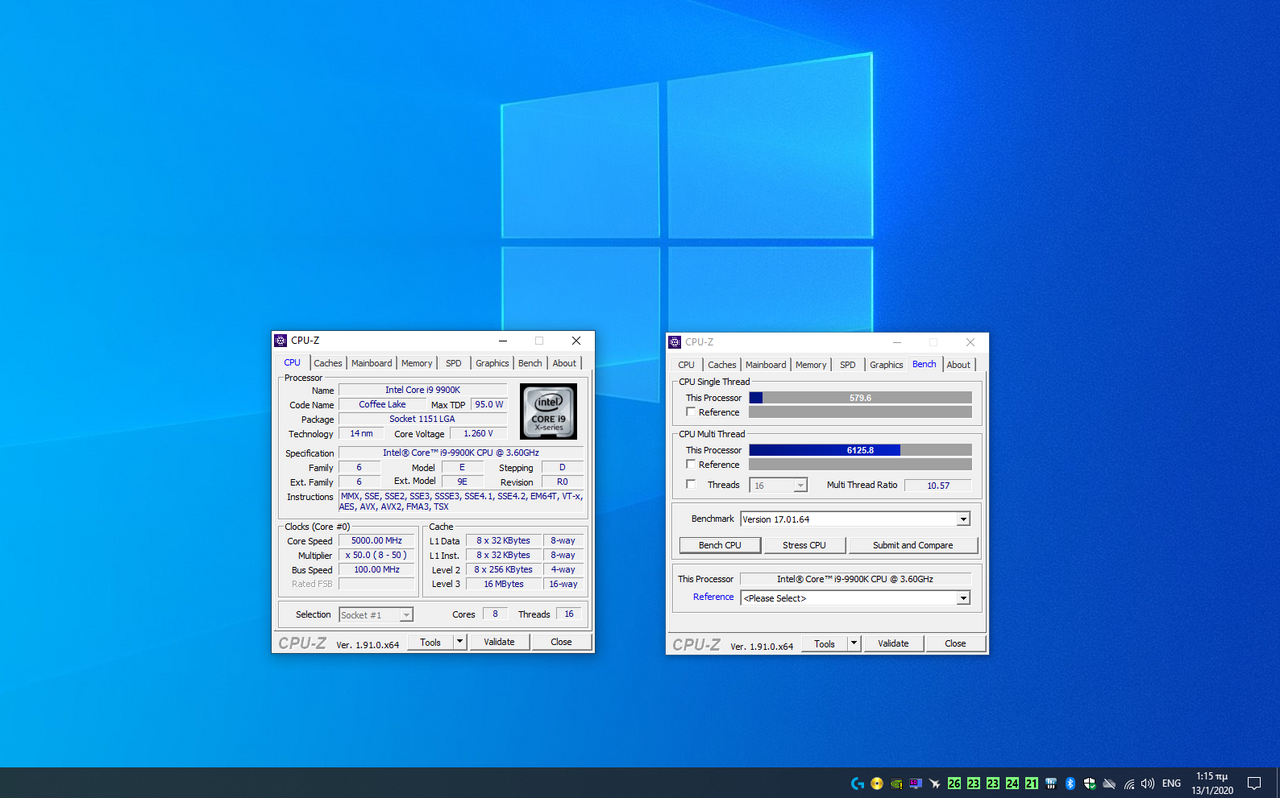
Task: Open the Benchmark version dropdown
Action: pos(854,519)
